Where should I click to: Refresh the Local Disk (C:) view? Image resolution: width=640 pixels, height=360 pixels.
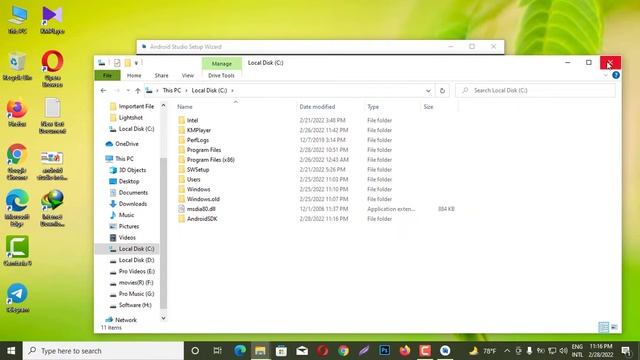(442, 91)
